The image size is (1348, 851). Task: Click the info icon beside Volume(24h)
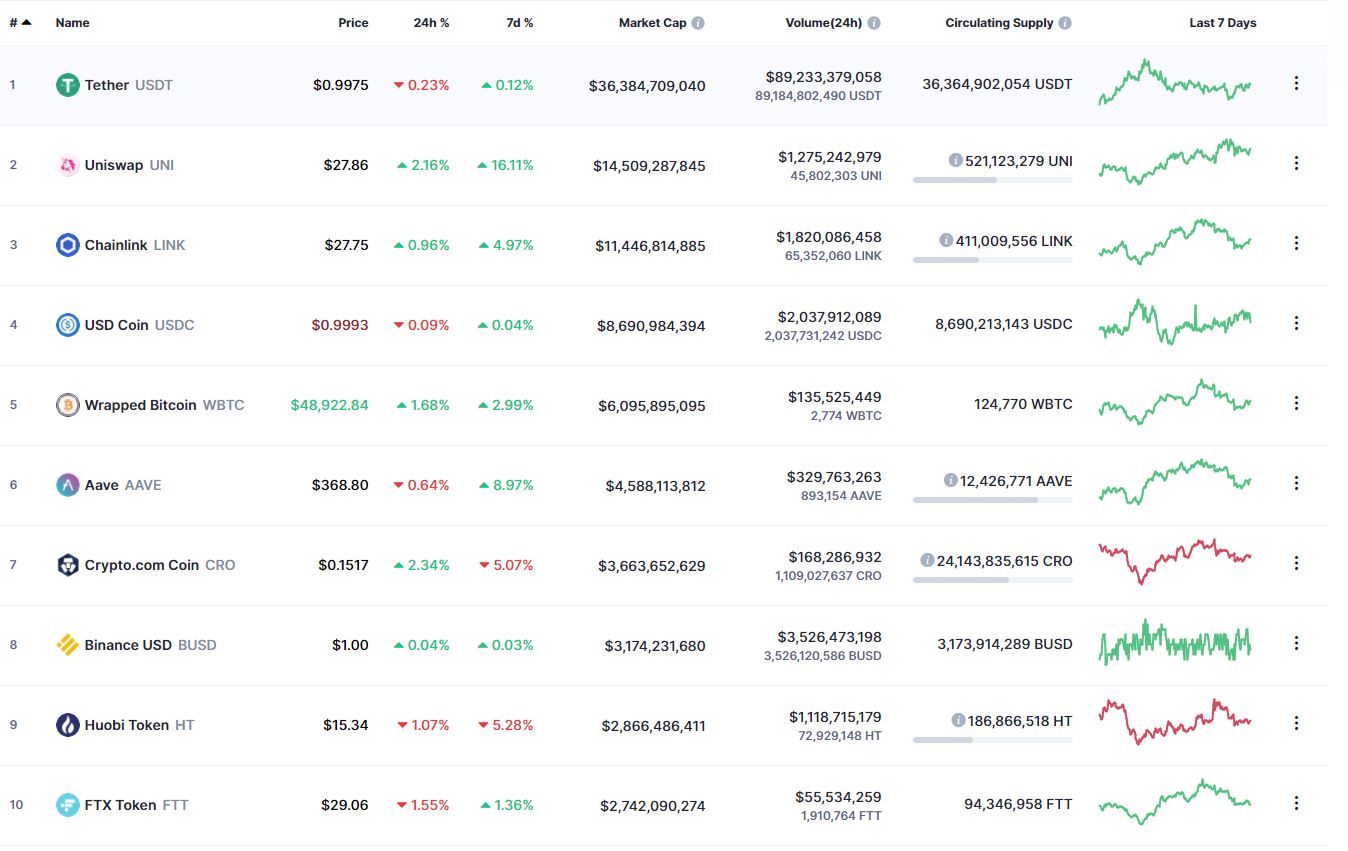click(x=874, y=23)
